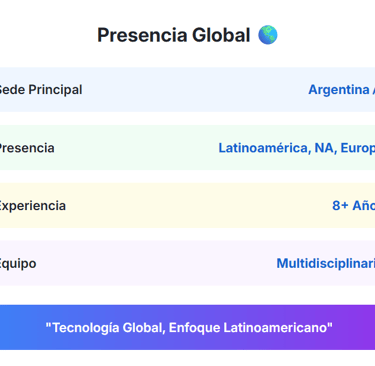
Task: Click the empty middle of the blue Sede Principal row
Action: pyautogui.click(x=195, y=89)
